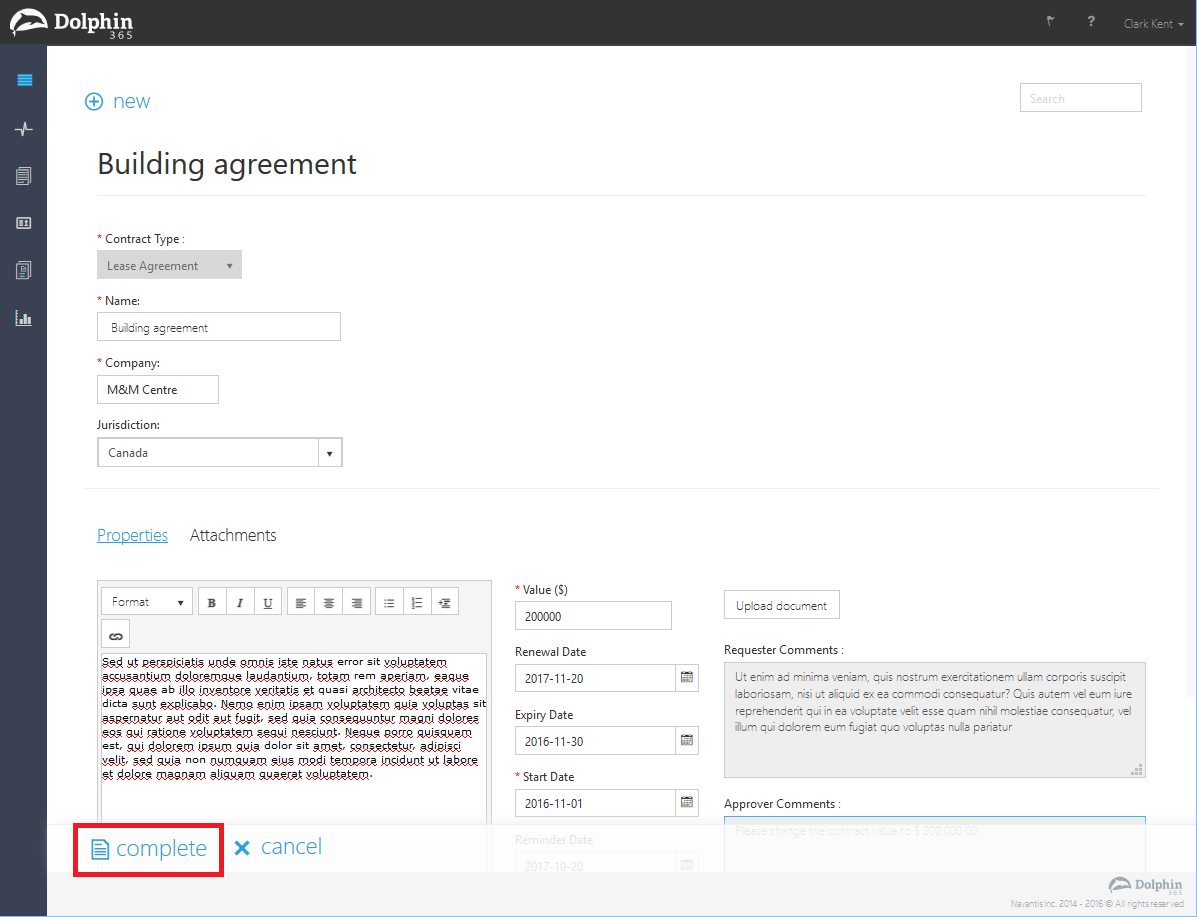Click the Expiry Date text field
Viewport: 1197px width, 917px height.
point(595,741)
